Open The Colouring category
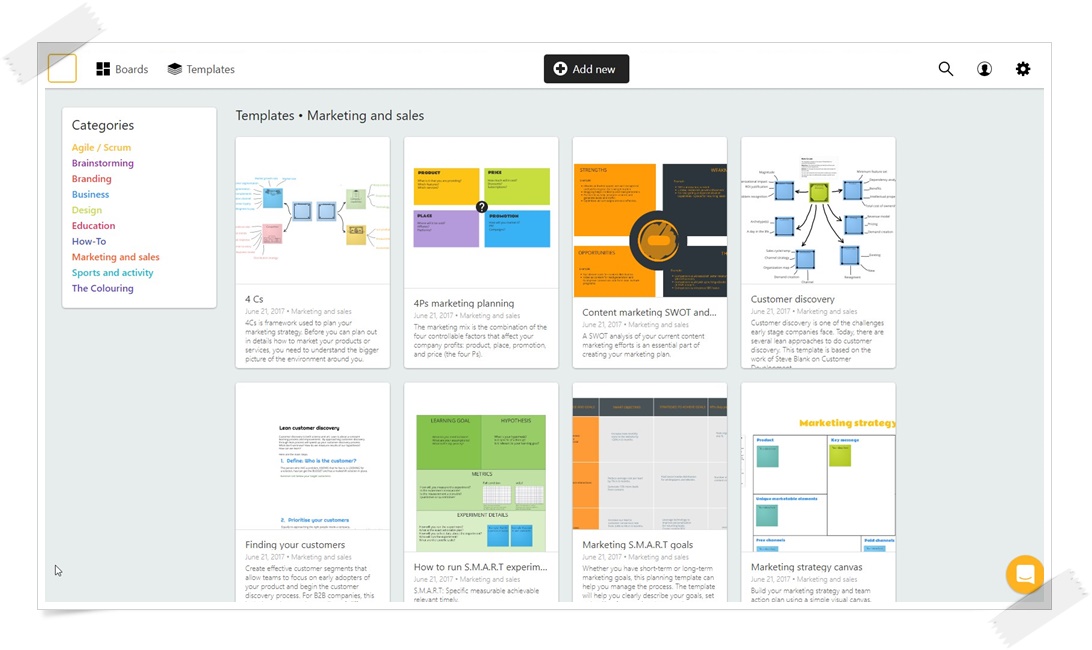Image resolution: width=1092 pixels, height=650 pixels. point(102,289)
